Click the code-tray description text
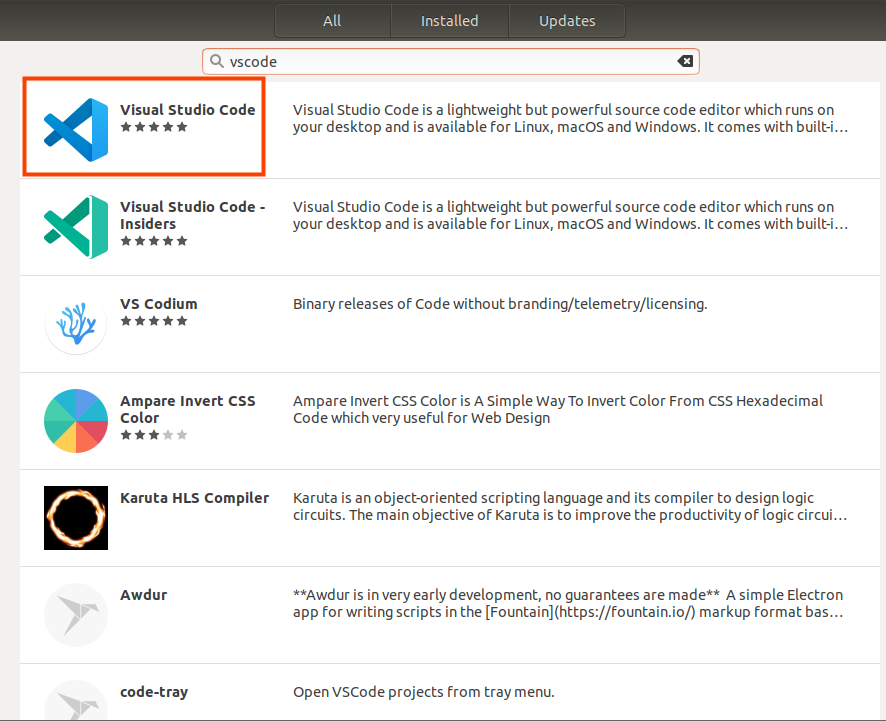The image size is (886, 722). [x=423, y=692]
